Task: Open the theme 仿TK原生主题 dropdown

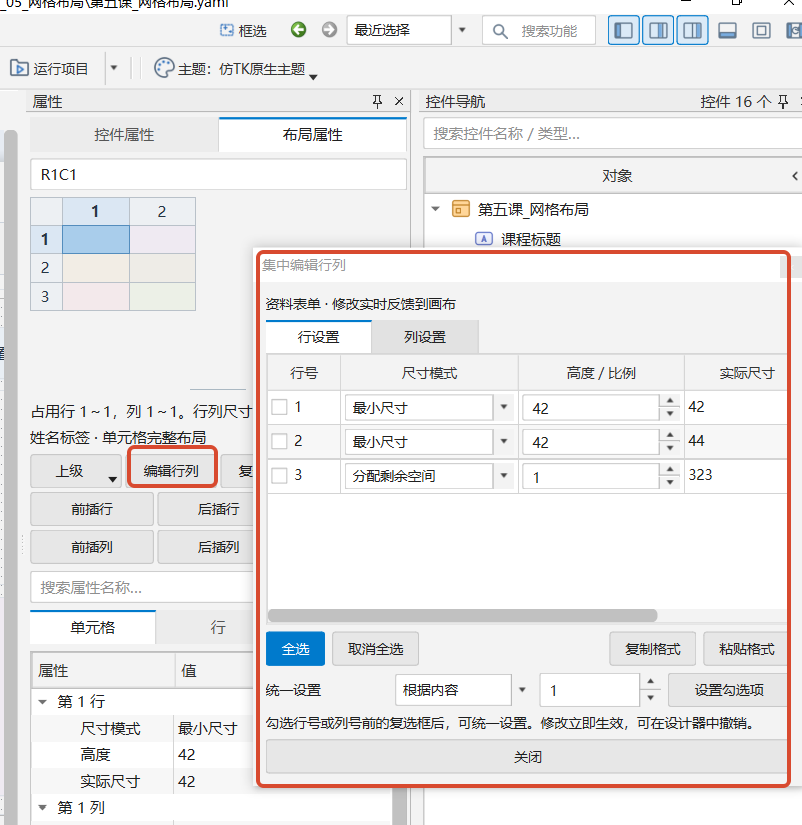Action: pyautogui.click(x=314, y=77)
